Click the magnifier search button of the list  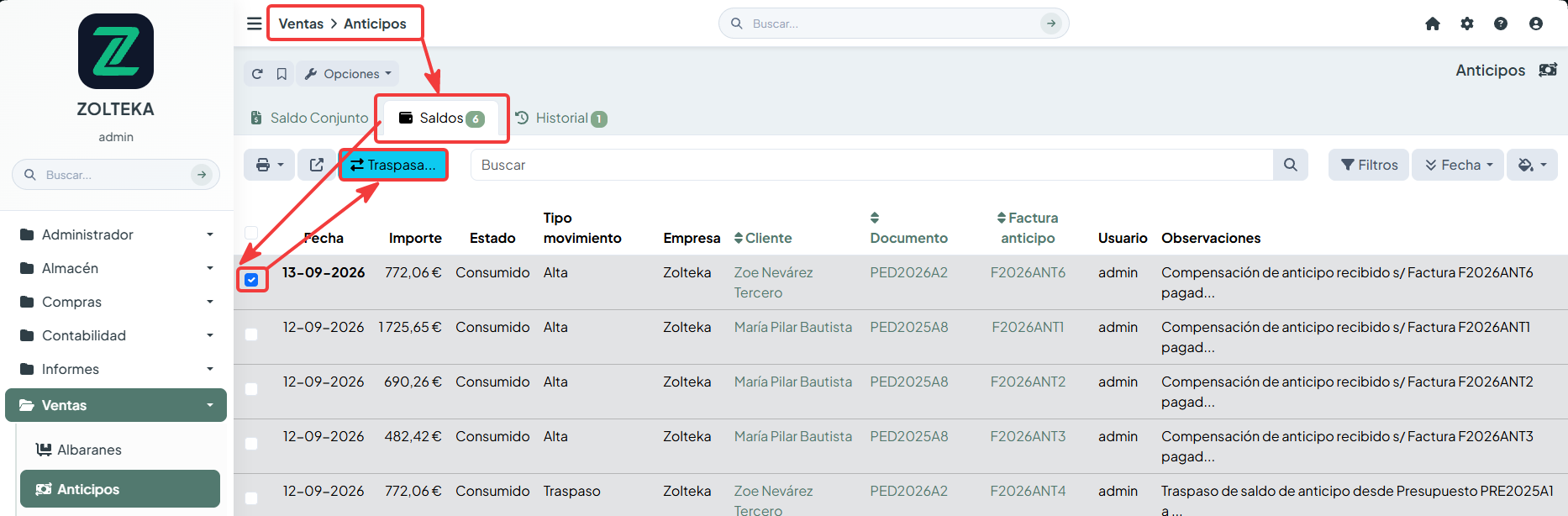tap(1291, 165)
